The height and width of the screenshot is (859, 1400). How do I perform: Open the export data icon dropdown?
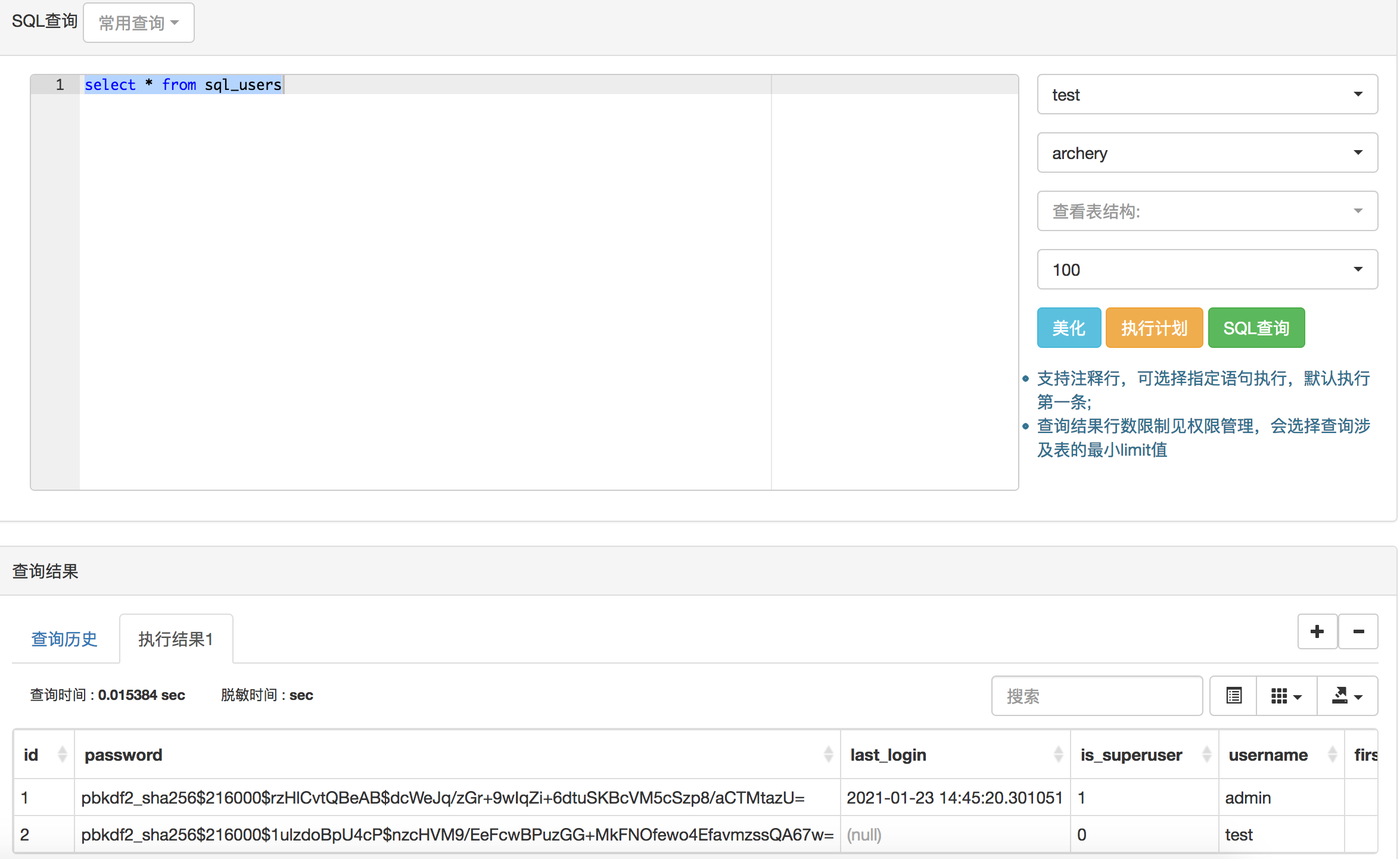pos(1347,696)
